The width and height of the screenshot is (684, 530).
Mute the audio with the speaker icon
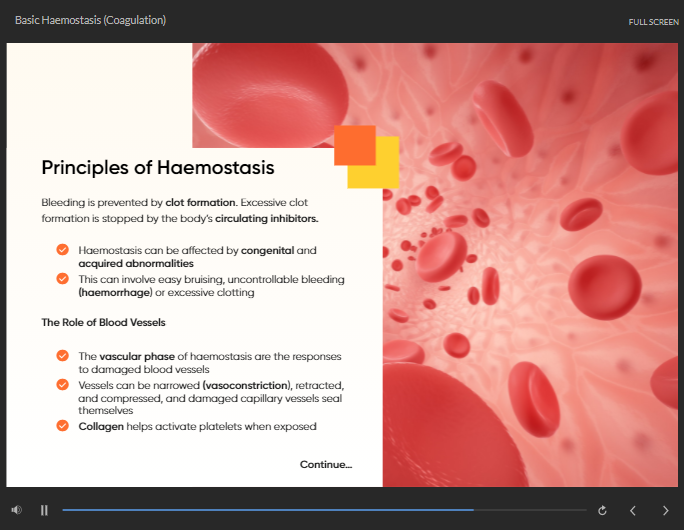point(17,510)
